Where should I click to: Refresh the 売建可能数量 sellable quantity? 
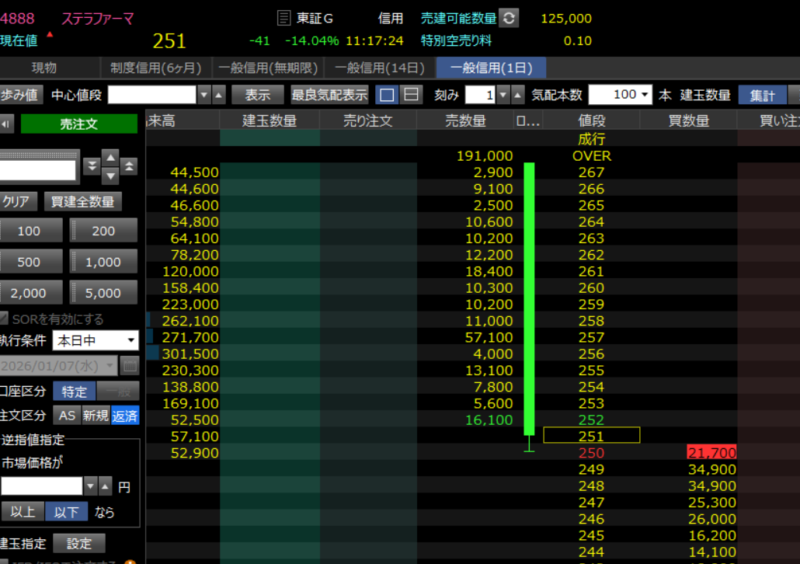pyautogui.click(x=510, y=18)
